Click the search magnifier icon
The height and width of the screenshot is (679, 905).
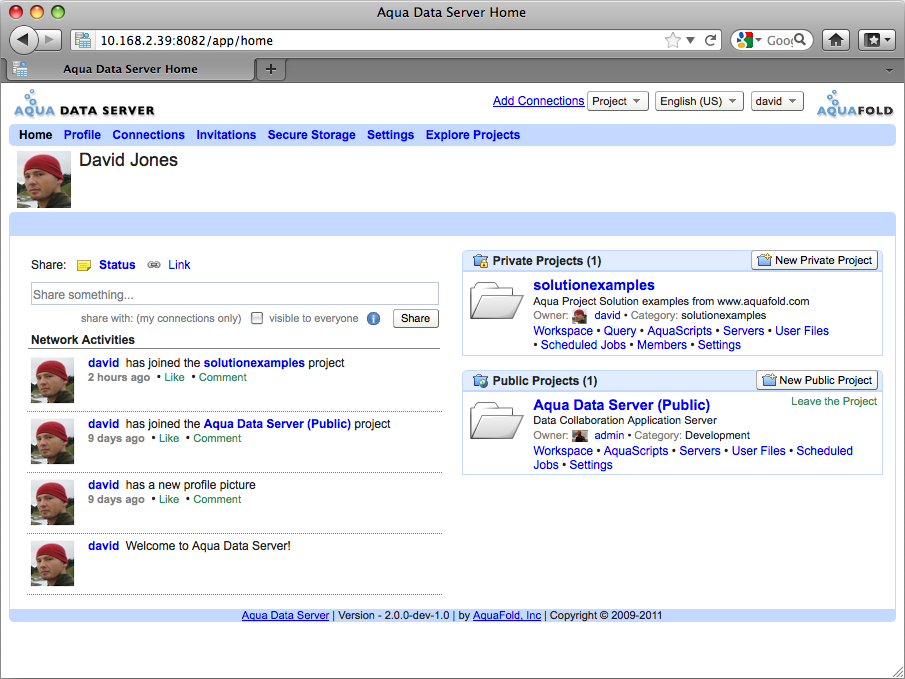[x=800, y=40]
